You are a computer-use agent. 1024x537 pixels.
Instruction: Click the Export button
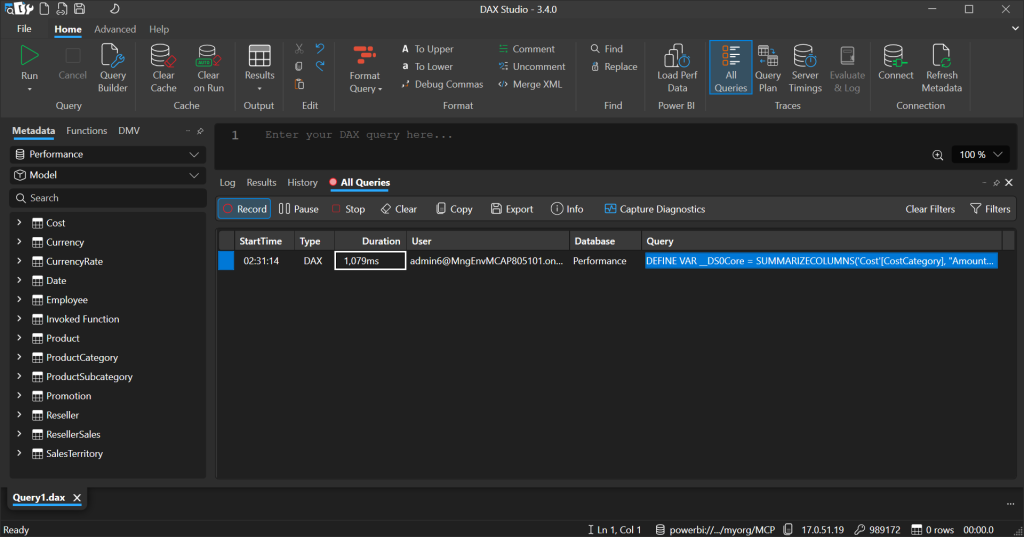512,209
